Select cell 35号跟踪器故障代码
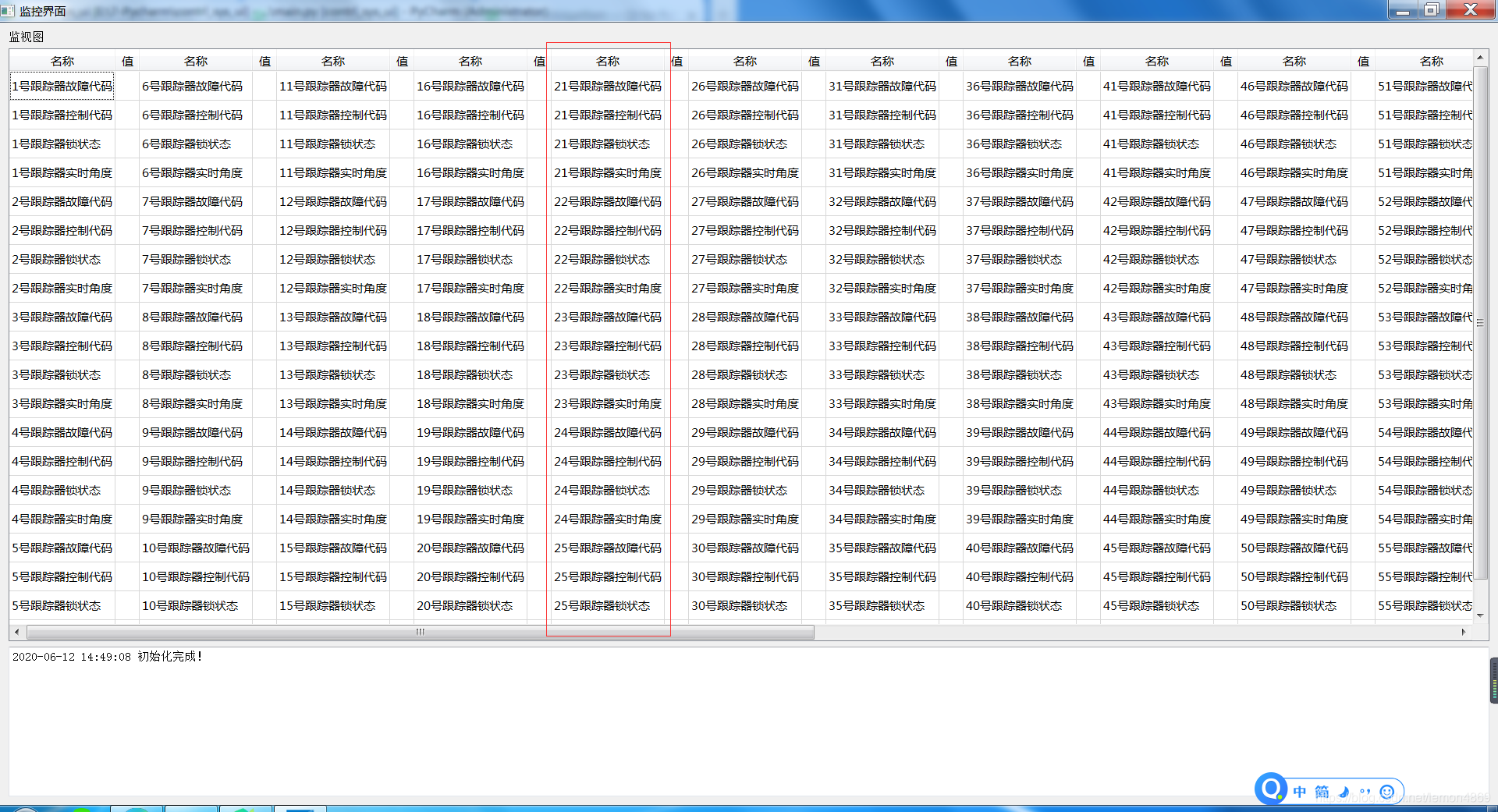Screen dimensions: 1498x812 click(x=882, y=548)
